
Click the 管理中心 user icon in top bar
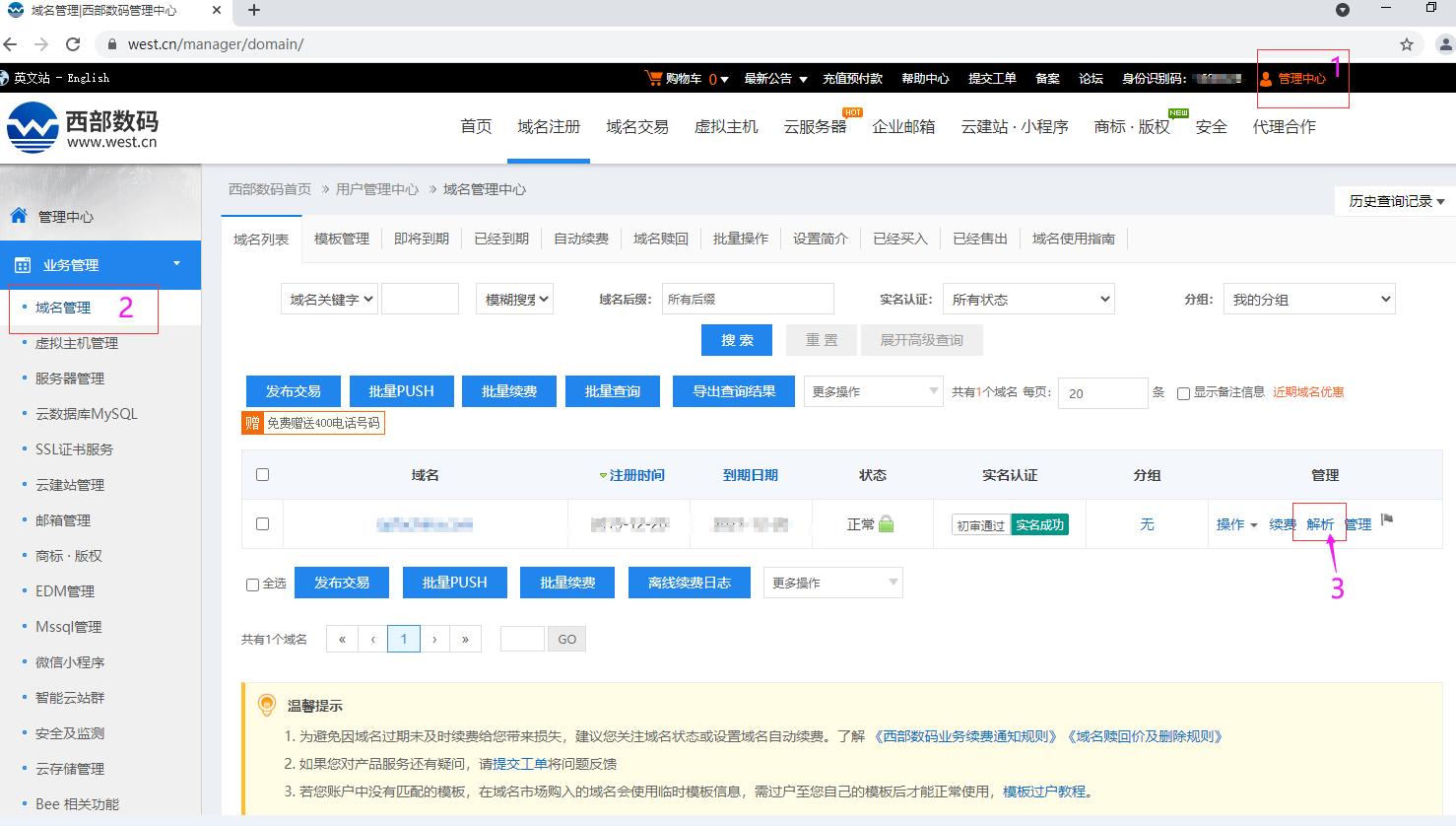click(1266, 78)
